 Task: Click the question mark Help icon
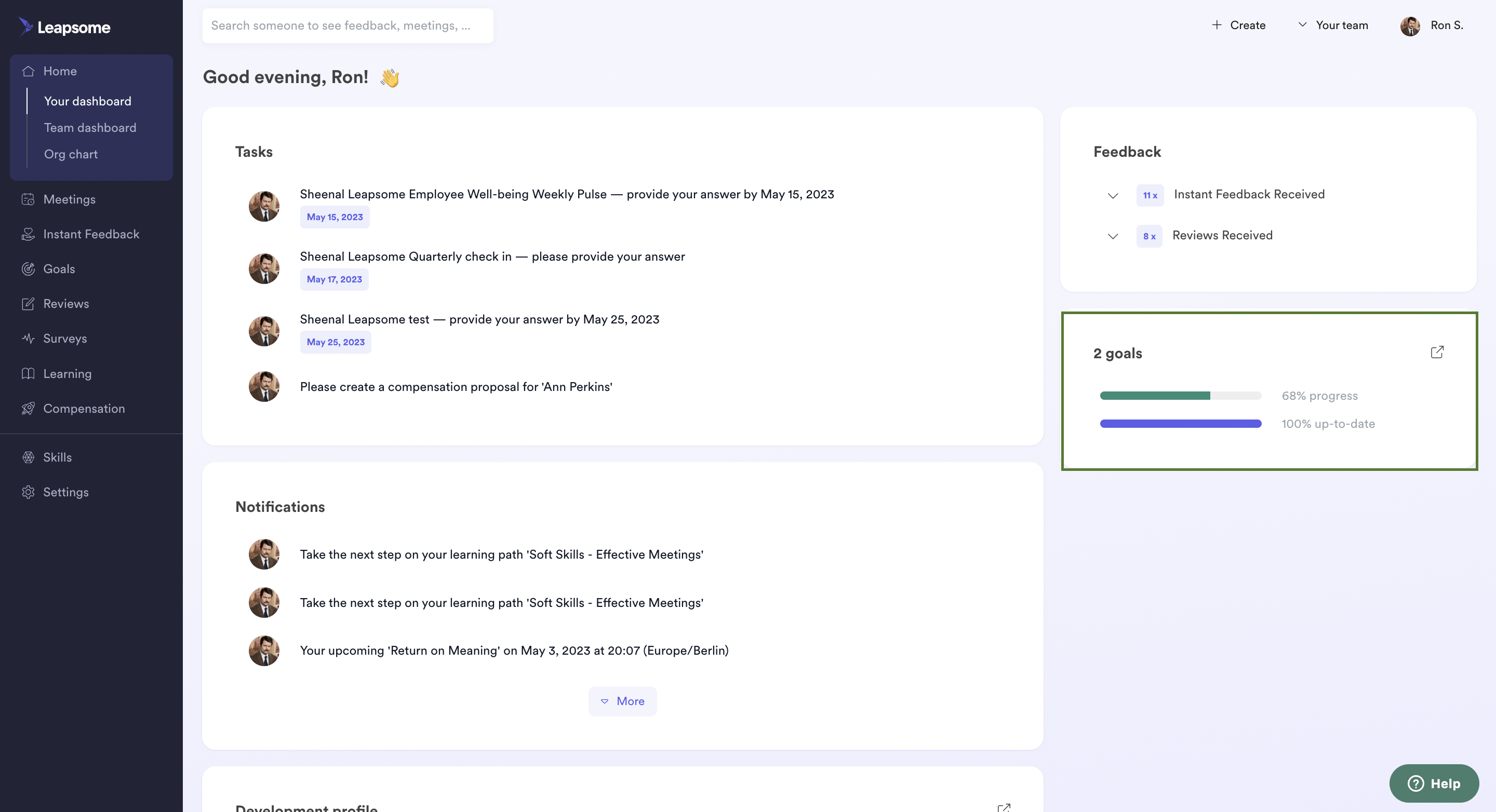1416,783
